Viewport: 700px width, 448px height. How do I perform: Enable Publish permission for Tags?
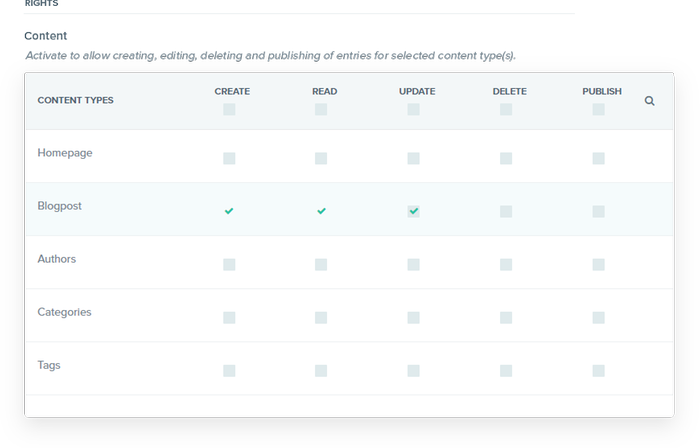pyautogui.click(x=599, y=371)
